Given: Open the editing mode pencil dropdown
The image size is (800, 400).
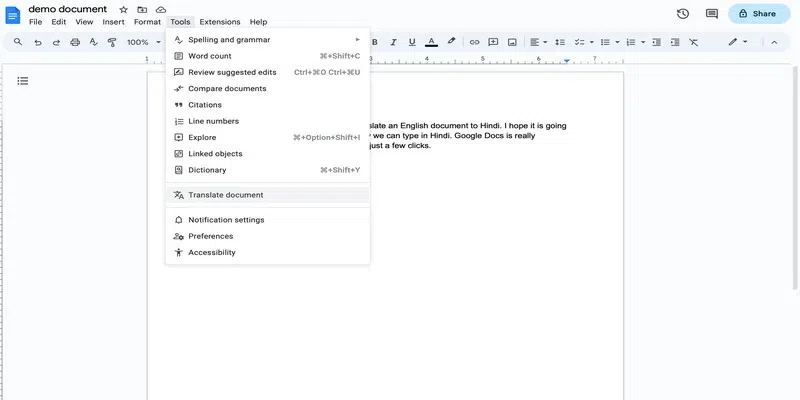Looking at the screenshot, I should (738, 42).
